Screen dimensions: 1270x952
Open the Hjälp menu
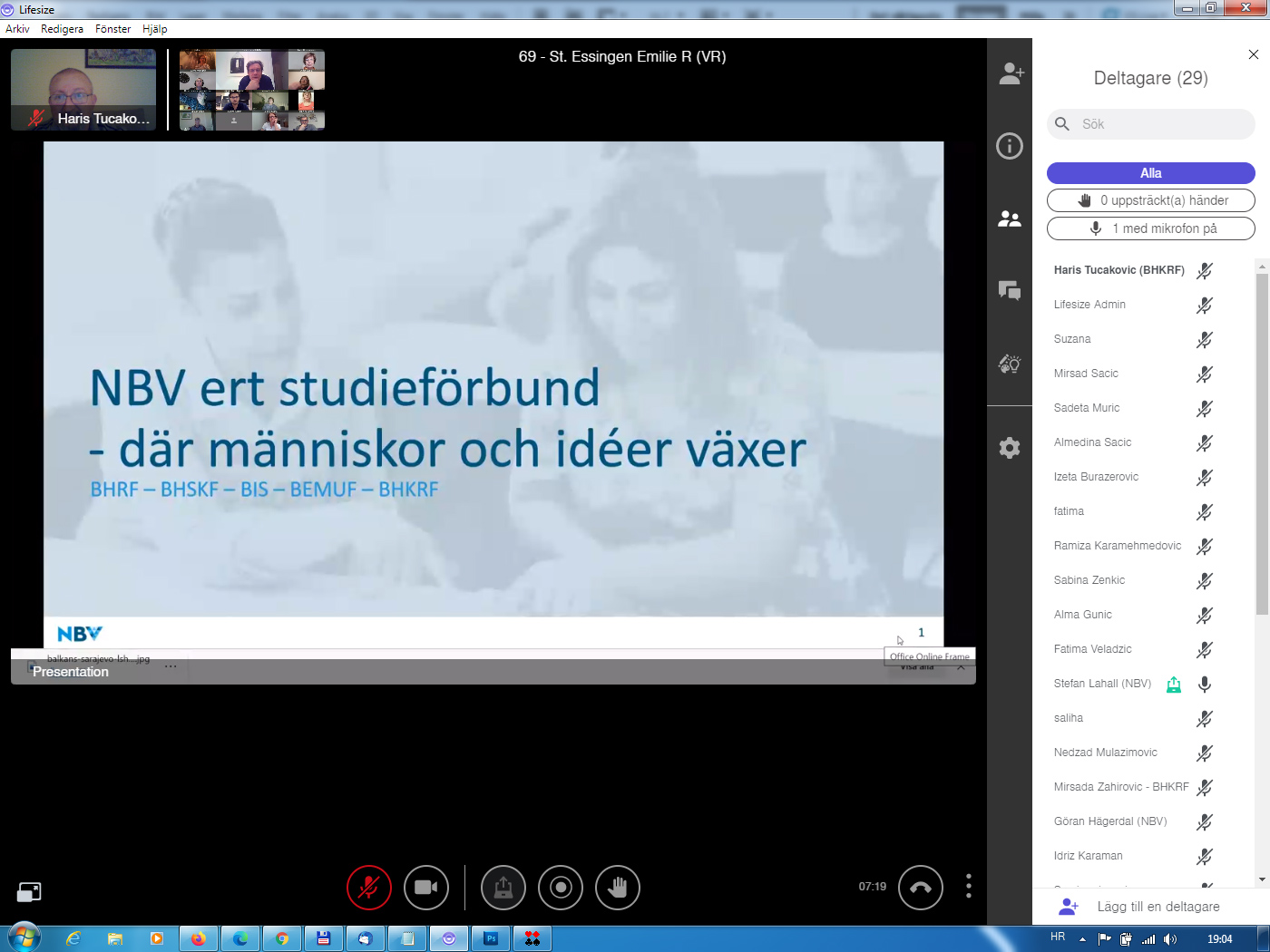[154, 29]
